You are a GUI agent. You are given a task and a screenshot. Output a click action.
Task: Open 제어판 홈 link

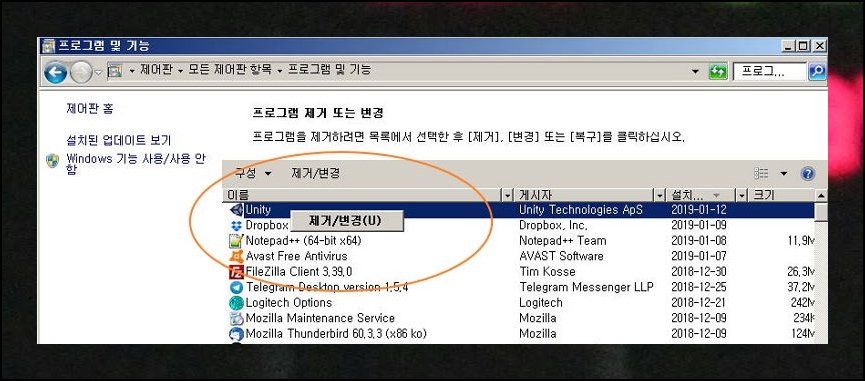[x=90, y=109]
